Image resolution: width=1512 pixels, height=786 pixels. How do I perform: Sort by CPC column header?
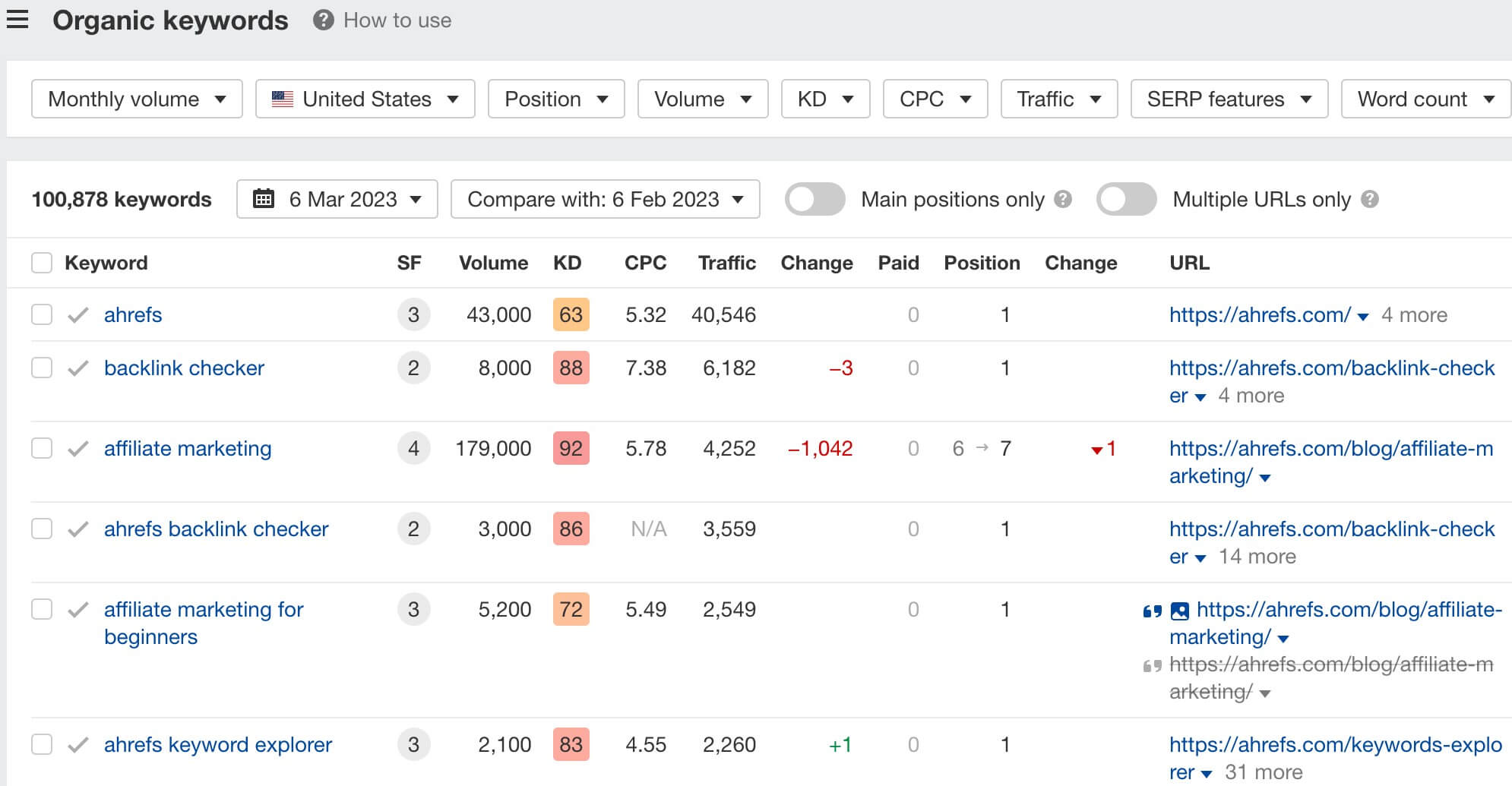[645, 263]
